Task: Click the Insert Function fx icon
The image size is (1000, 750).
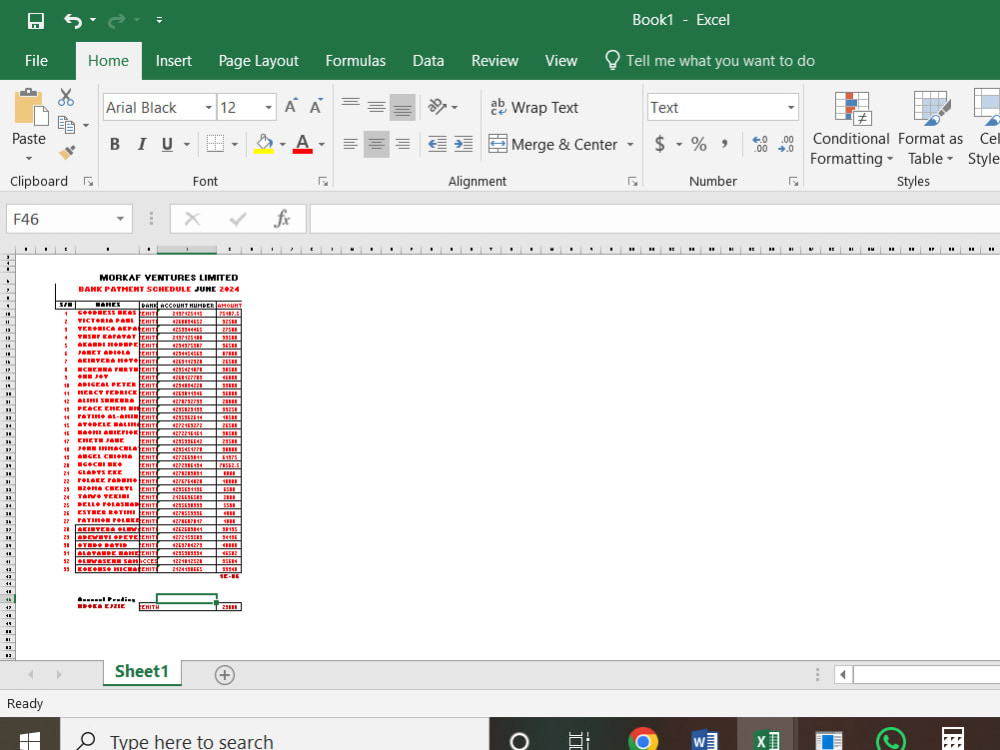Action: (x=281, y=219)
